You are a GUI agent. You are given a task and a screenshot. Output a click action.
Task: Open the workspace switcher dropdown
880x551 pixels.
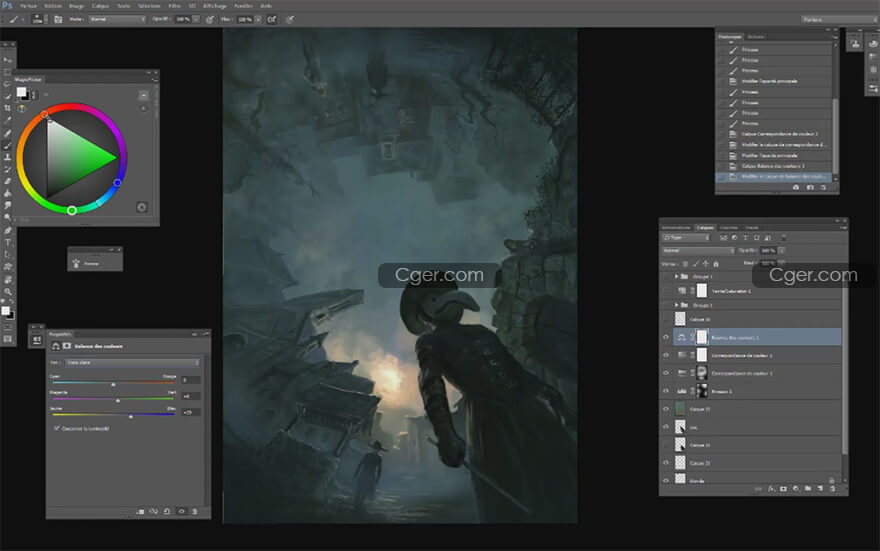[x=839, y=20]
